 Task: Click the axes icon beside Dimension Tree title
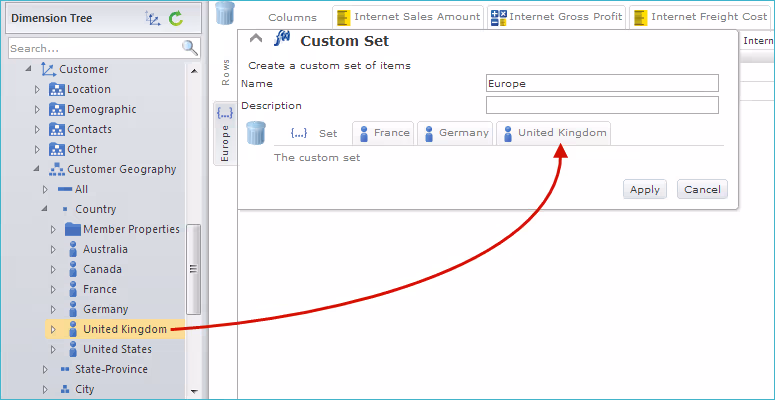point(153,18)
